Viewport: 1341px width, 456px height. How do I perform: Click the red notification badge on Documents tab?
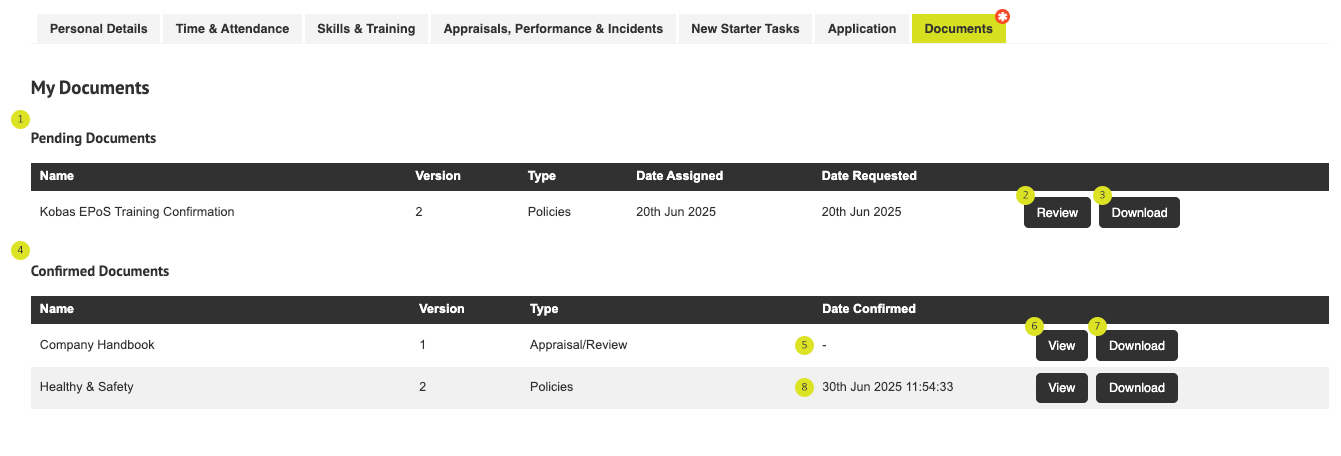pyautogui.click(x=1003, y=17)
